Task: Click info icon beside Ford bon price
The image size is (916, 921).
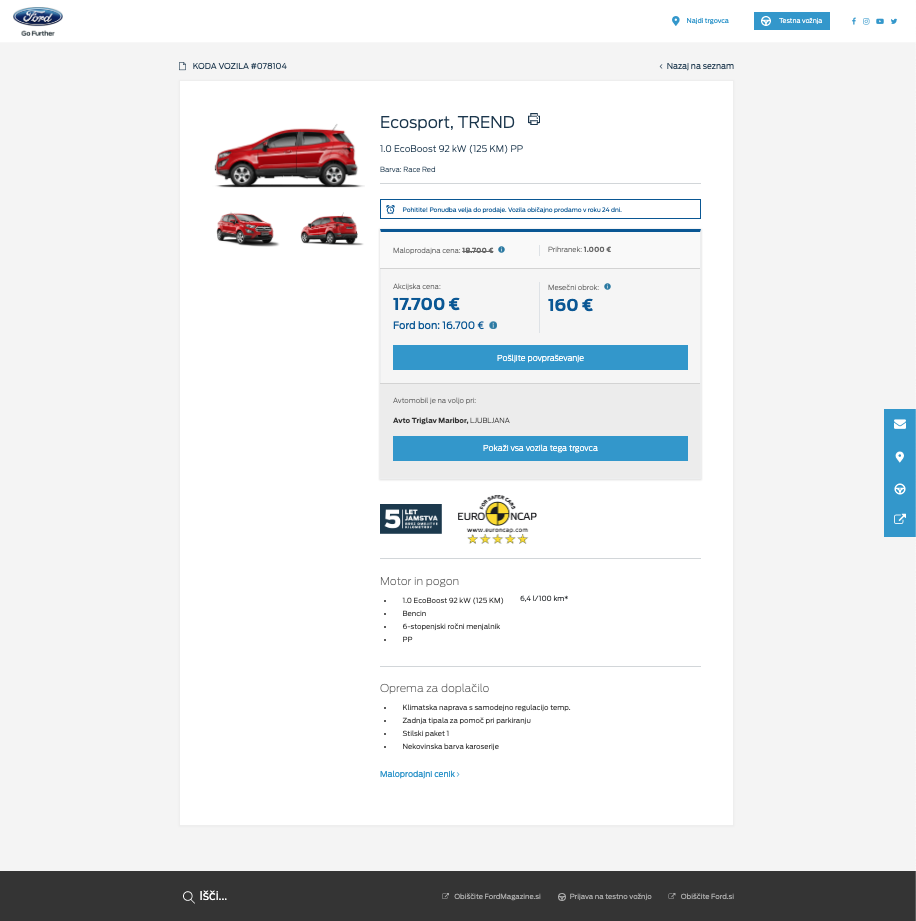Action: 494,325
